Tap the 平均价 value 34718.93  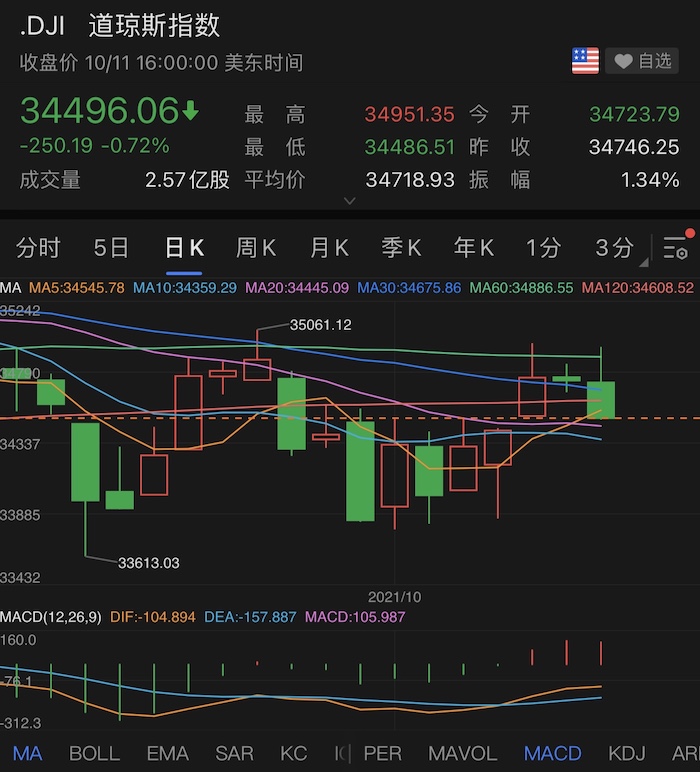(410, 180)
